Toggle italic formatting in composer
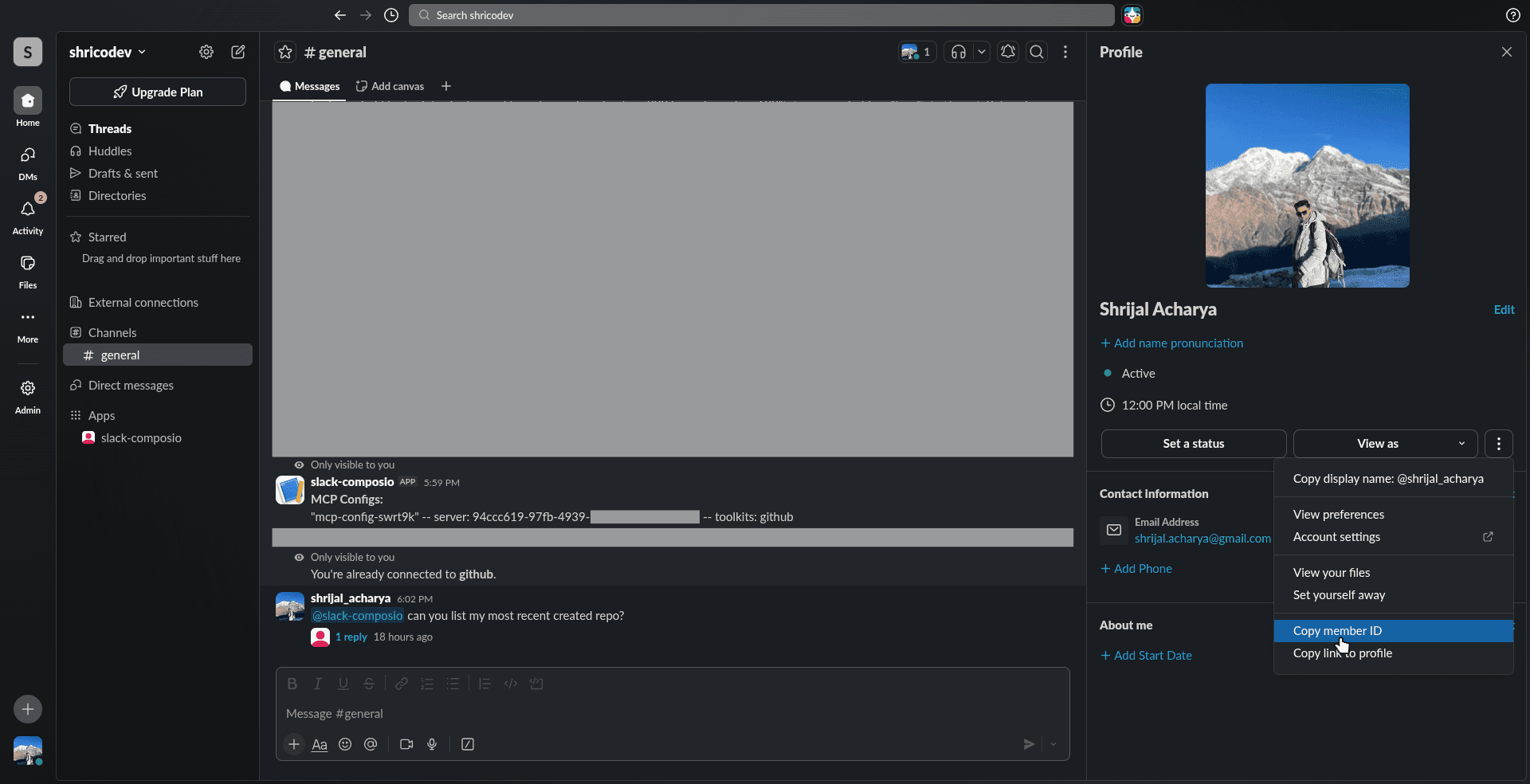 click(318, 684)
